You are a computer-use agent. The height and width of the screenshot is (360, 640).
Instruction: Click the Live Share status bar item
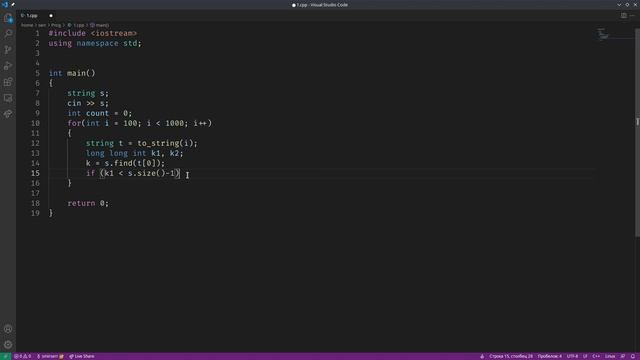(x=82, y=356)
